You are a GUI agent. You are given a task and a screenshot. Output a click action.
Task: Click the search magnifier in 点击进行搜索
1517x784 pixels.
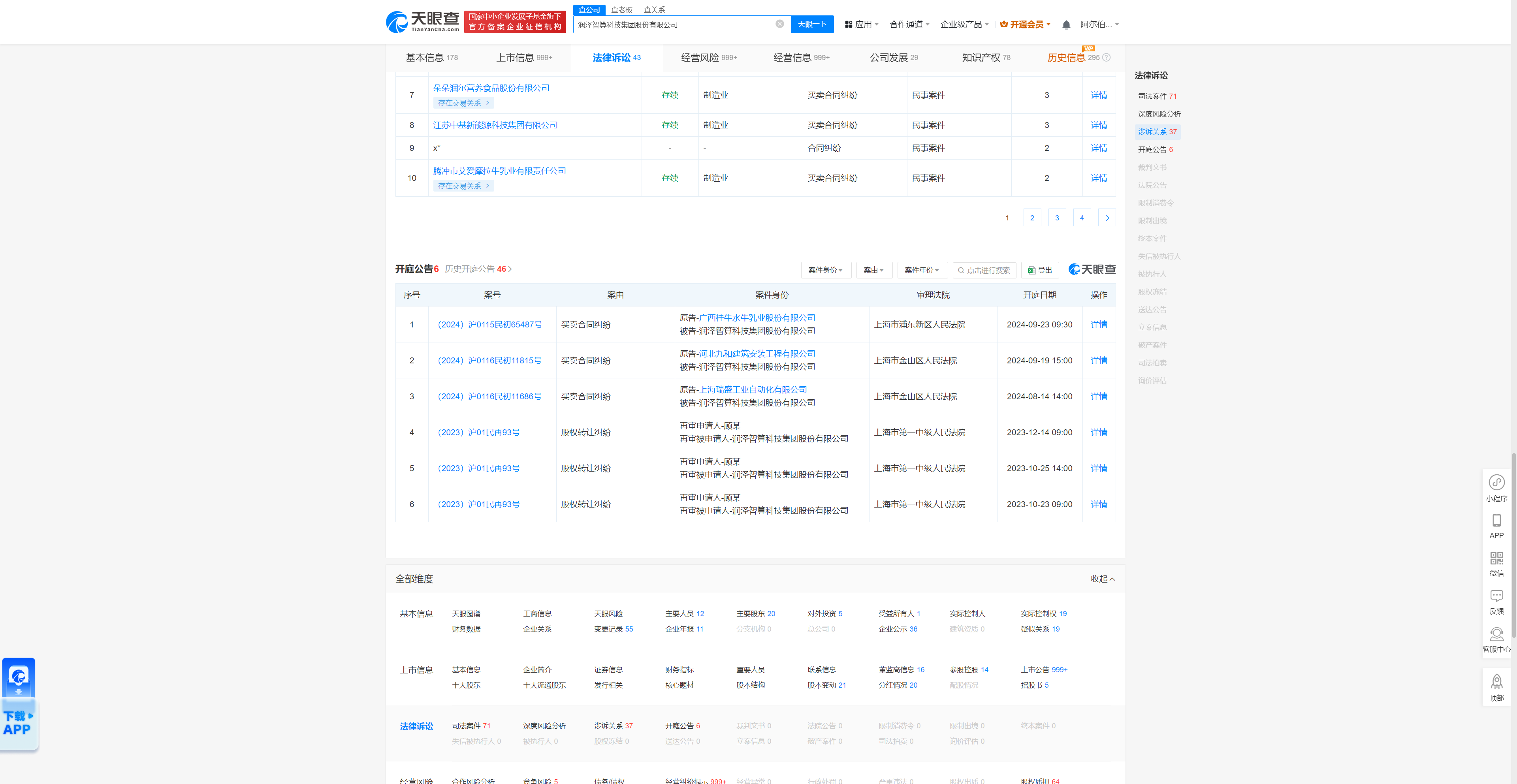click(x=960, y=270)
